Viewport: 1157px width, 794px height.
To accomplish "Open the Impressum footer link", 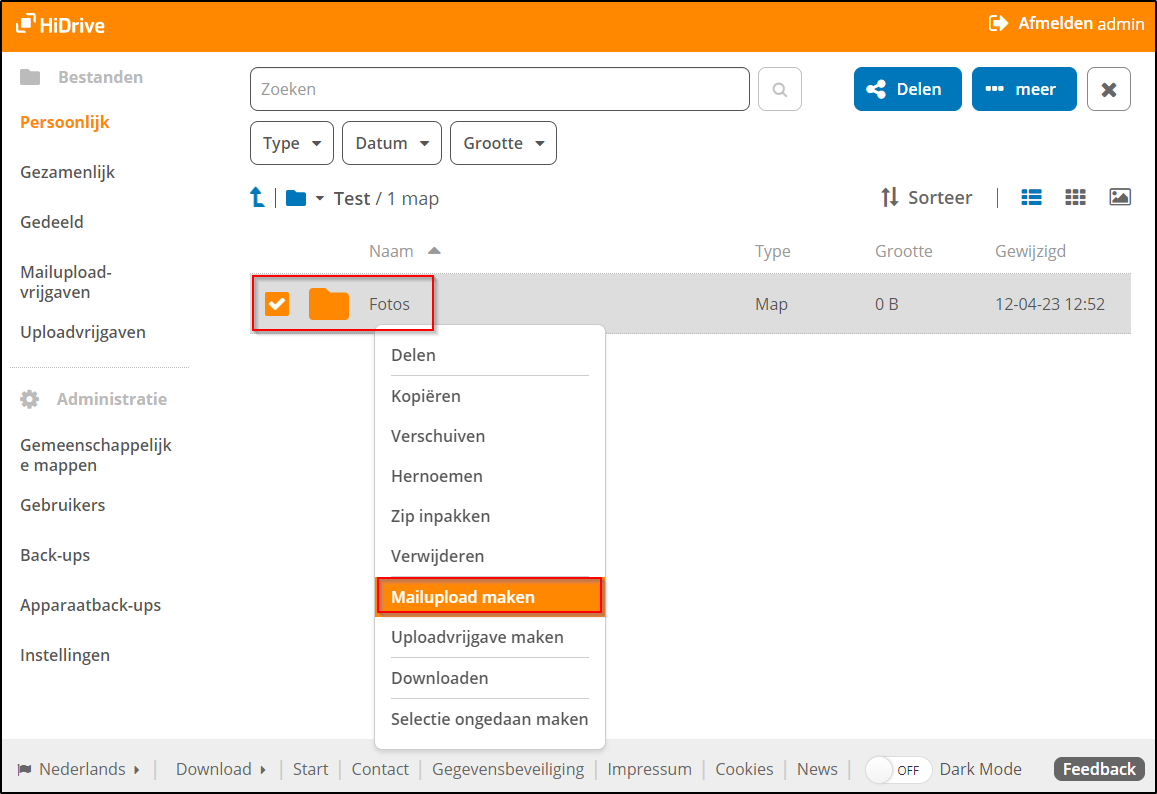I will tap(650, 769).
